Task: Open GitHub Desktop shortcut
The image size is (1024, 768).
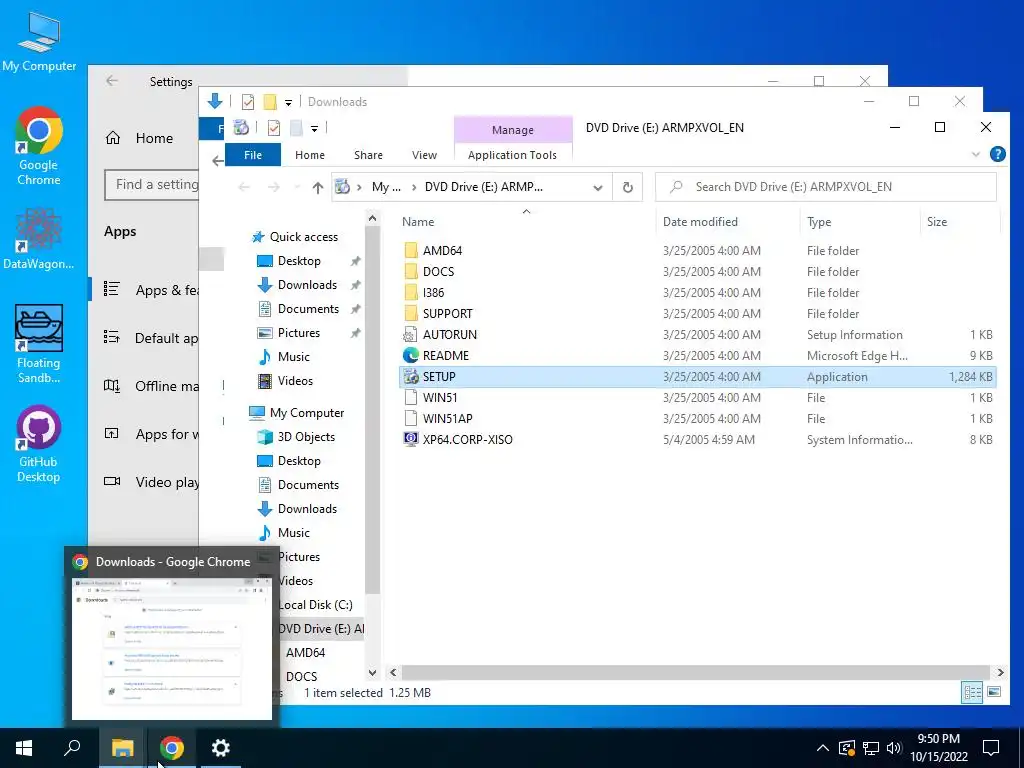Action: [39, 444]
